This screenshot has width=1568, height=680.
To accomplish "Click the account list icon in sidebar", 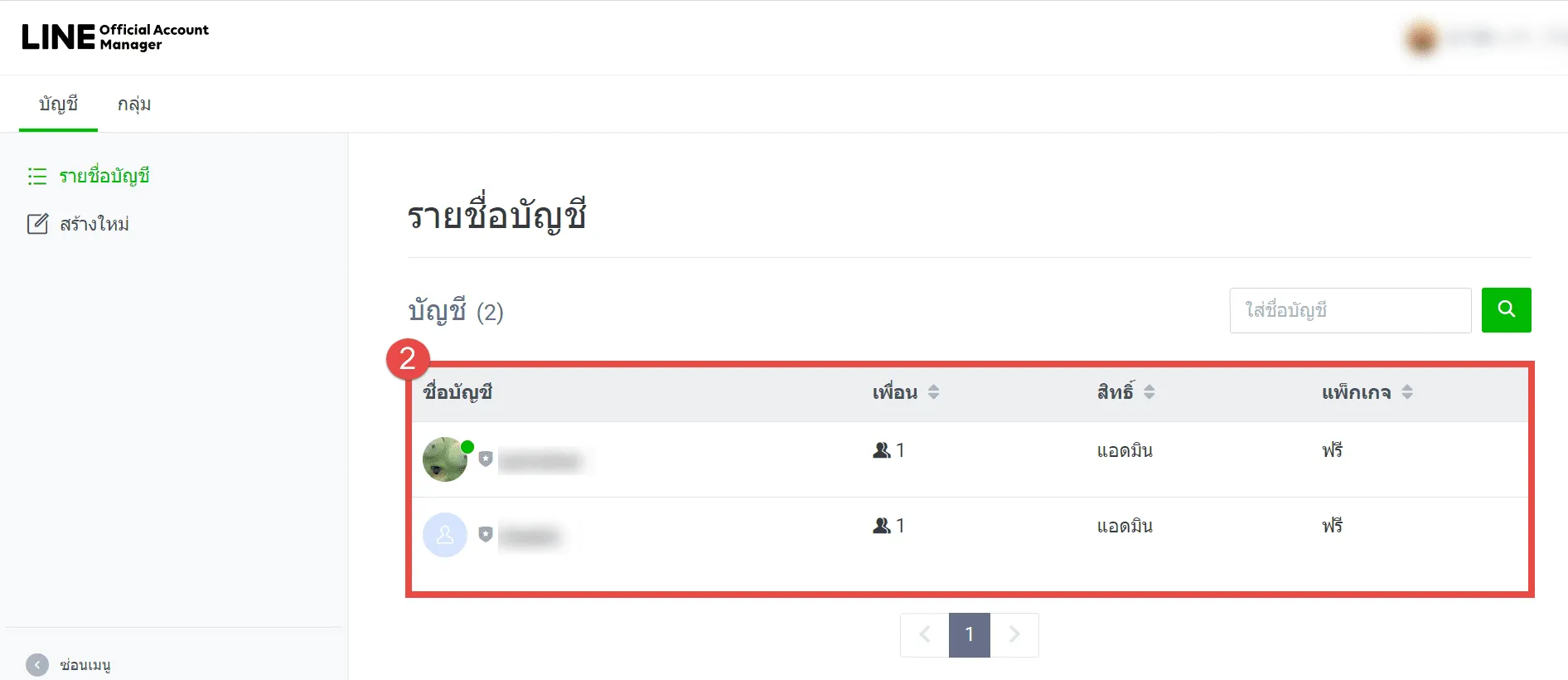I will tap(37, 176).
